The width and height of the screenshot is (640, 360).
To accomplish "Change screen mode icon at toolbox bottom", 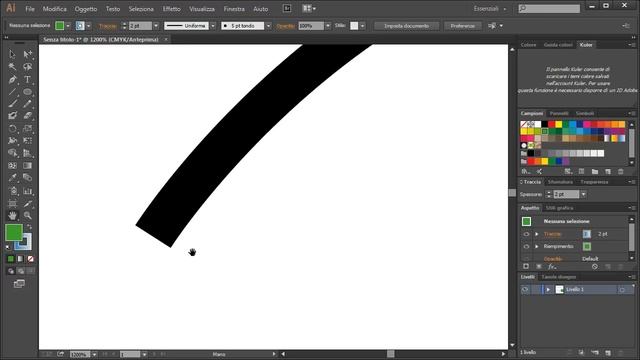I will coord(19,284).
